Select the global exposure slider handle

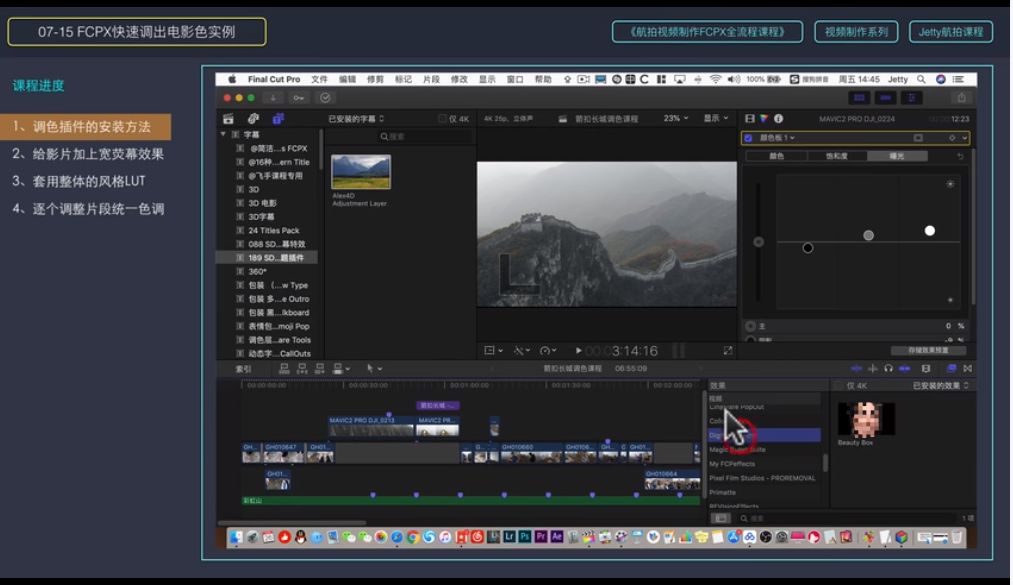click(x=758, y=242)
